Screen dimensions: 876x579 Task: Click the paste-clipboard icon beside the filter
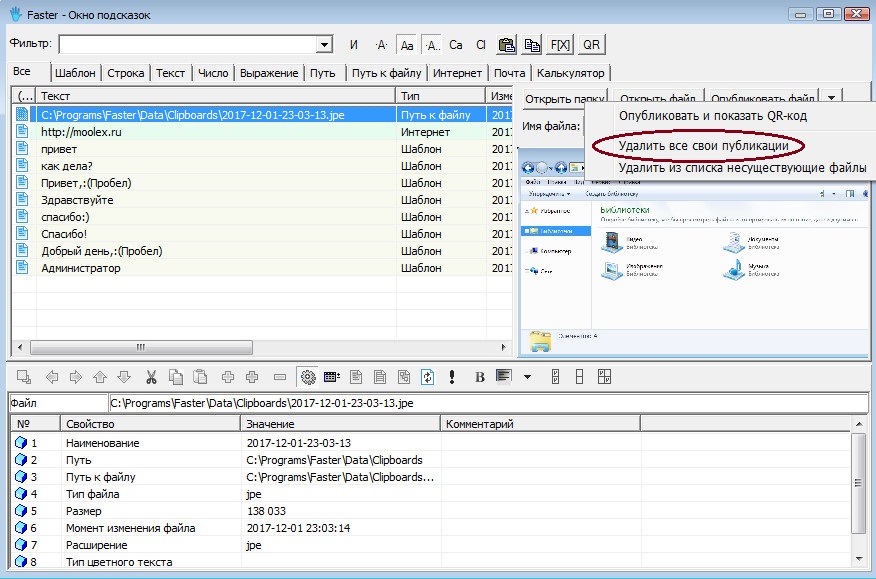[507, 45]
